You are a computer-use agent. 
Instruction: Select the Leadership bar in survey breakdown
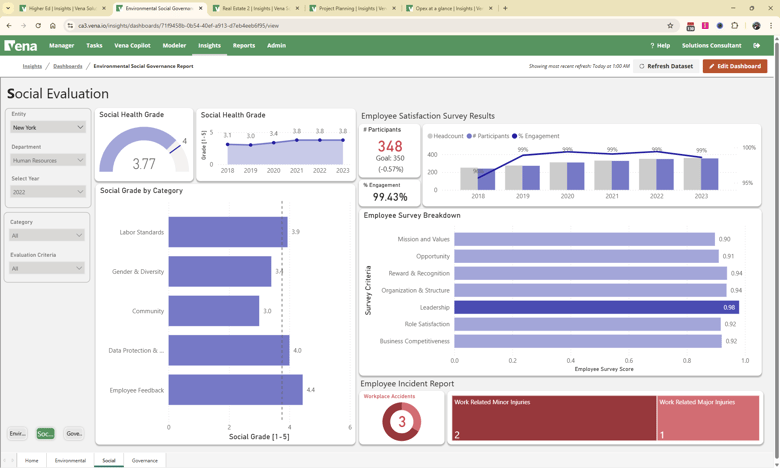(595, 307)
